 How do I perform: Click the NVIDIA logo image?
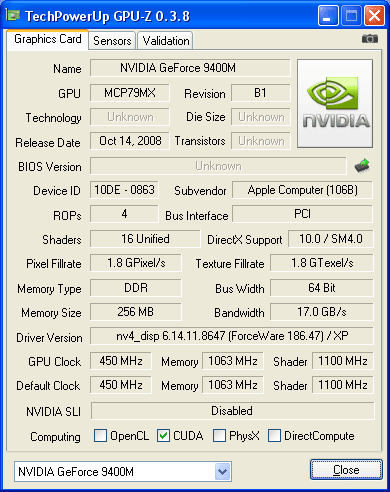pyautogui.click(x=335, y=103)
